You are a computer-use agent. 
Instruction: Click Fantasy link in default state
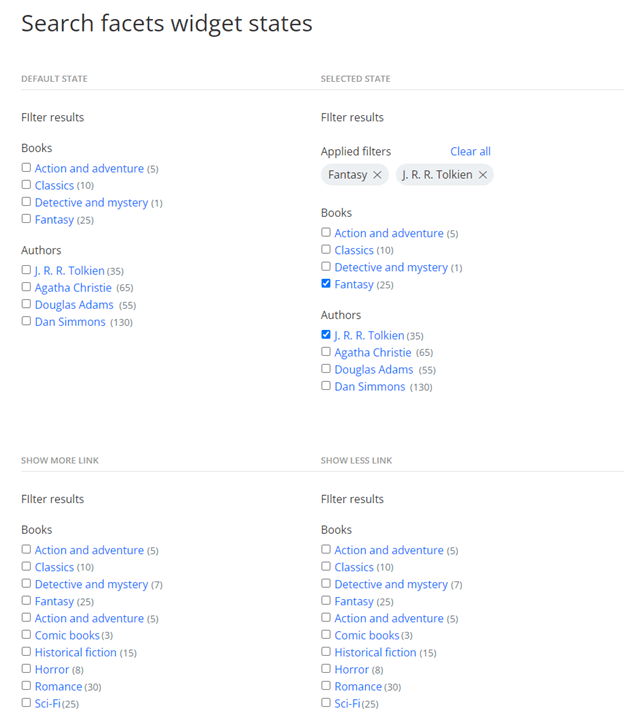tap(54, 220)
